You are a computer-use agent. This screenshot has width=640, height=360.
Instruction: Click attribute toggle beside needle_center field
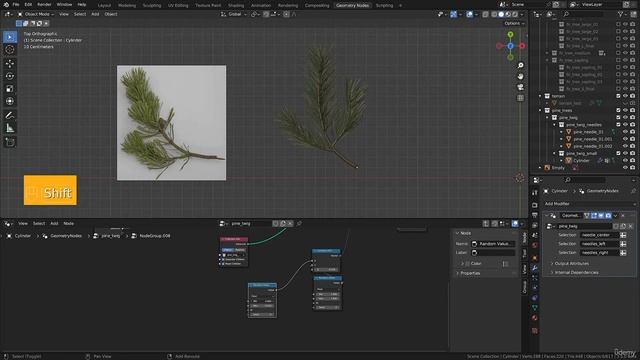(x=623, y=235)
